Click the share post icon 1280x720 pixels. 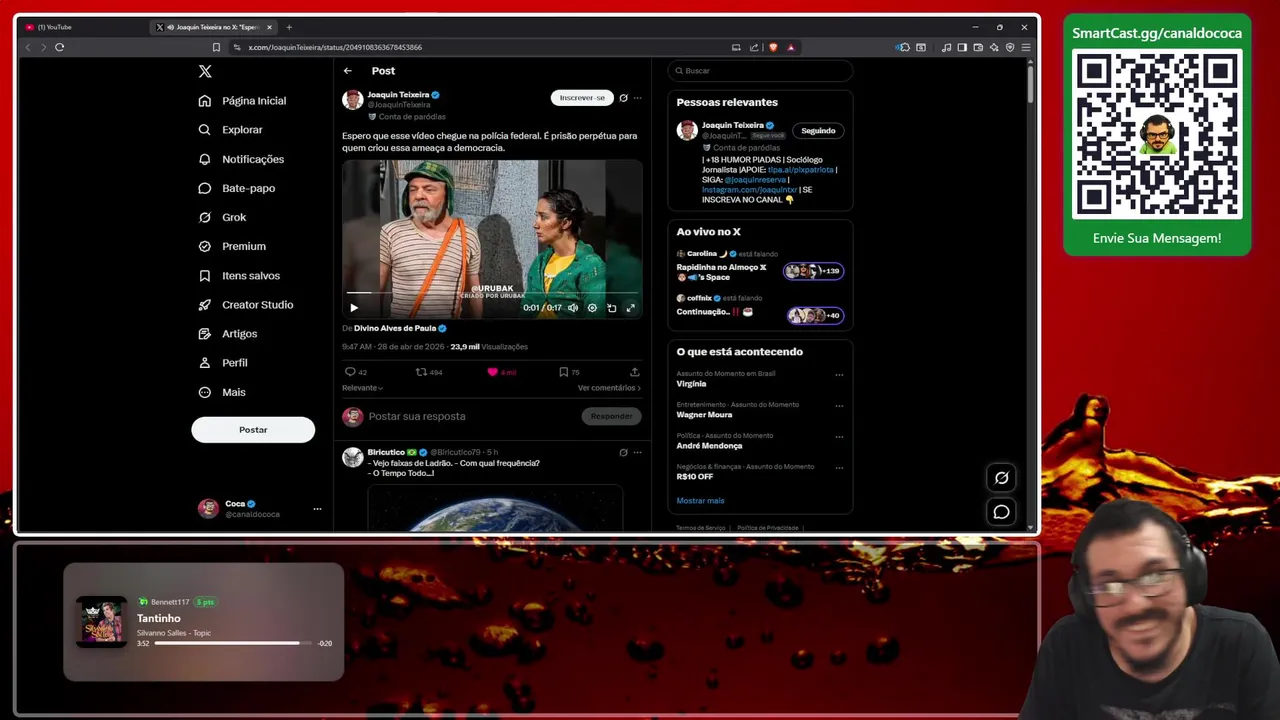click(x=634, y=372)
